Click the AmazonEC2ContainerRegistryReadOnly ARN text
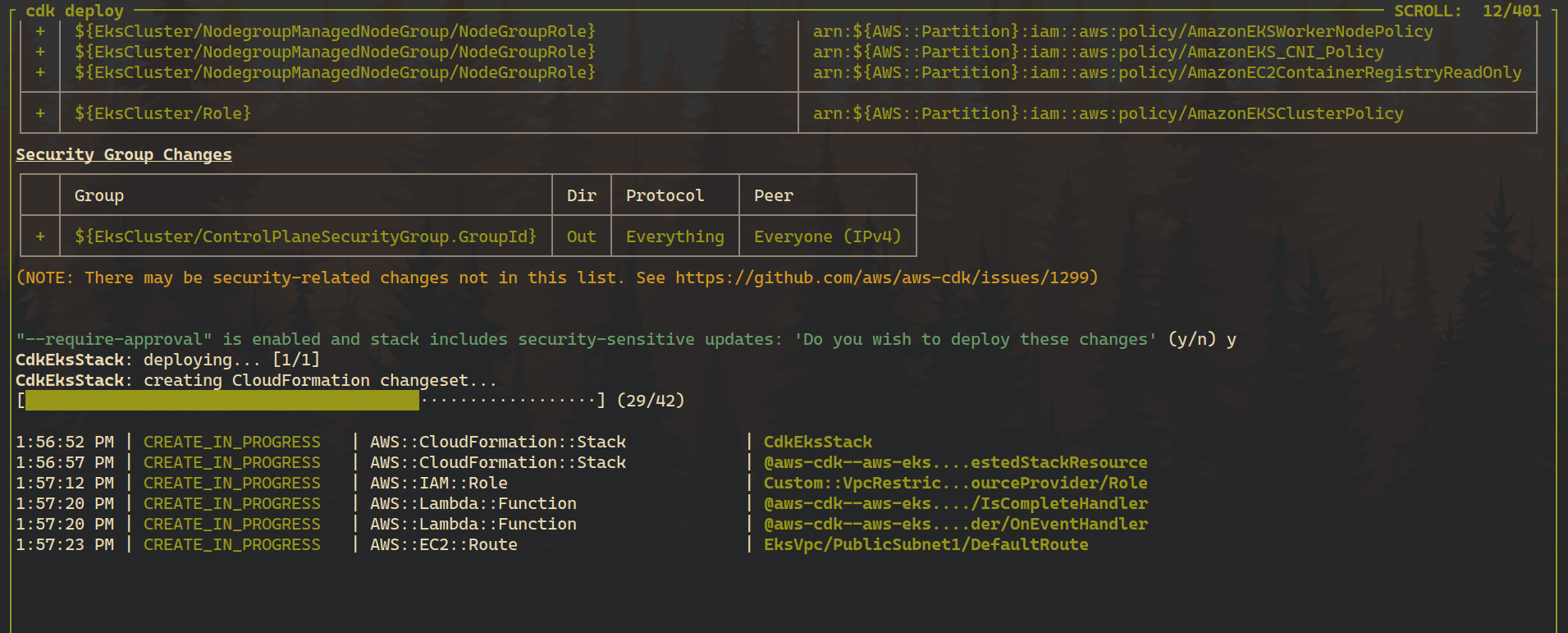This screenshot has height=633, width=1568. 1167,72
